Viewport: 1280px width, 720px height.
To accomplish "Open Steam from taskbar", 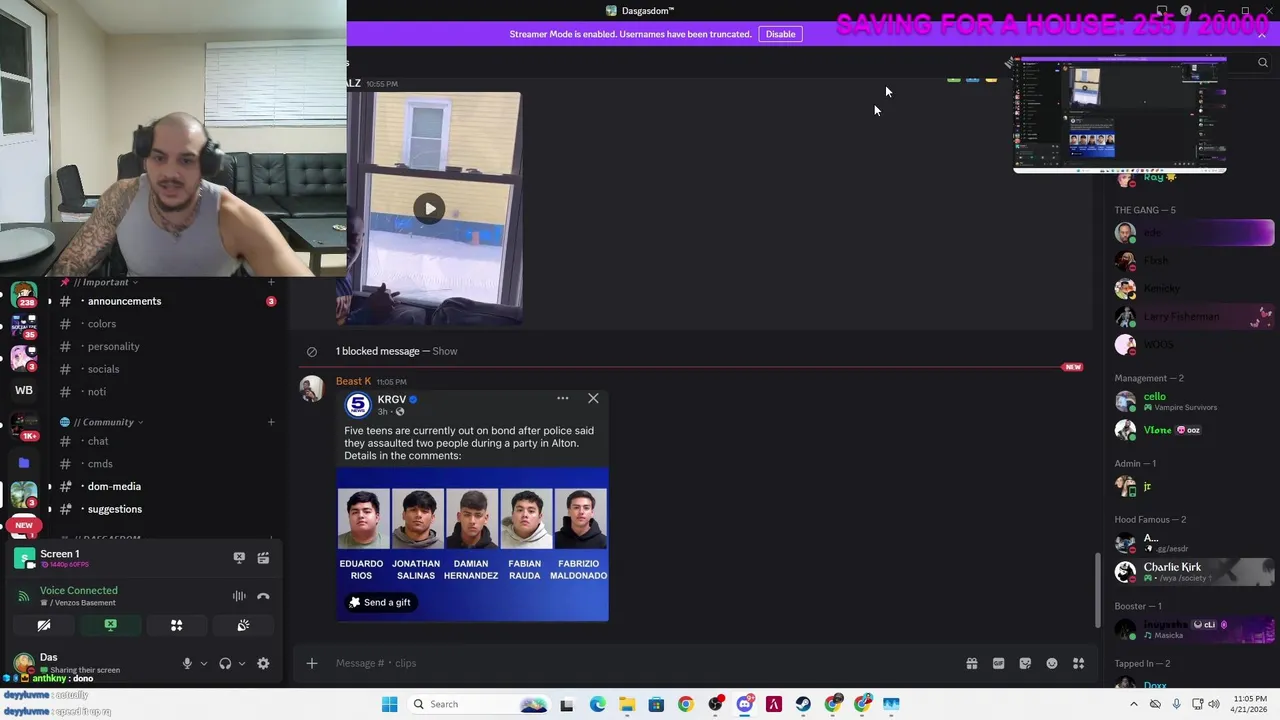I will [803, 704].
